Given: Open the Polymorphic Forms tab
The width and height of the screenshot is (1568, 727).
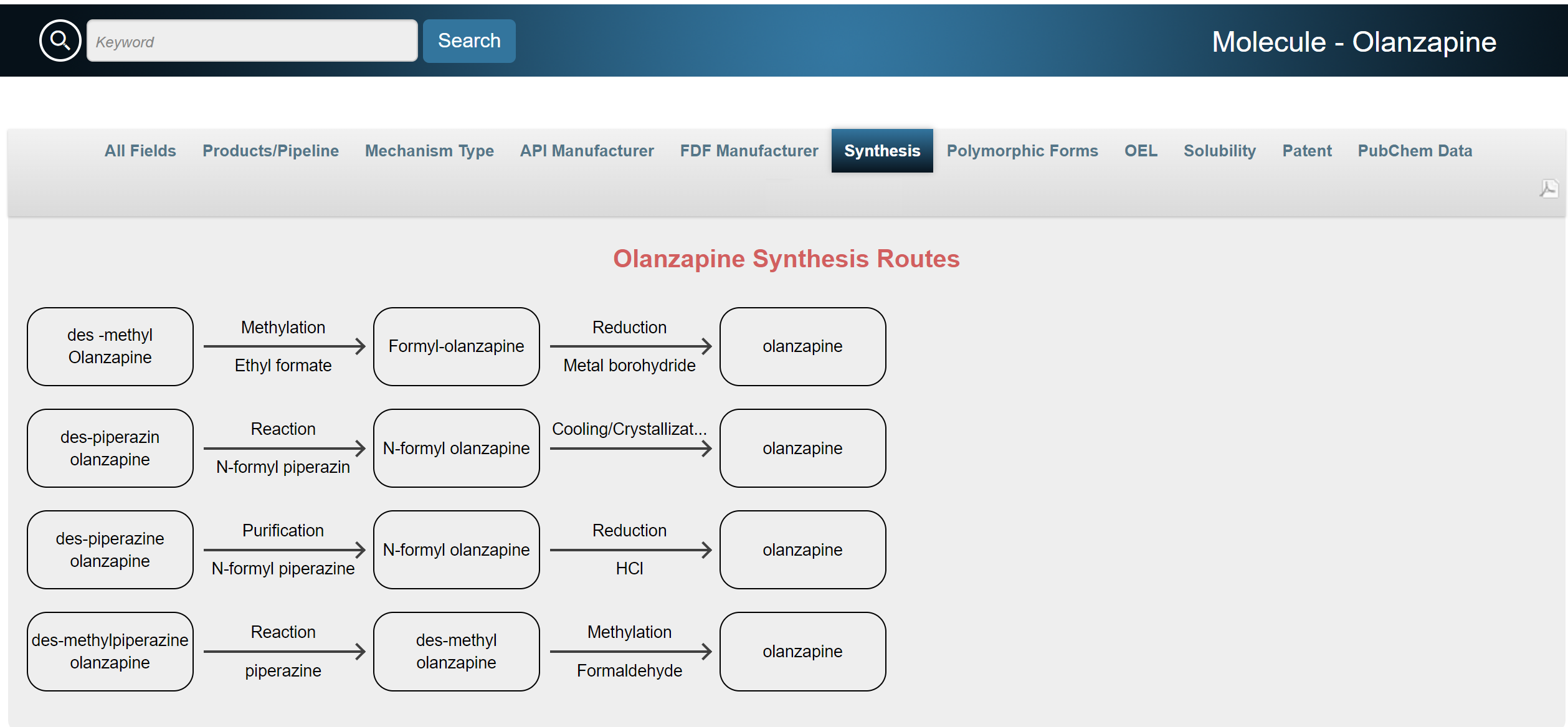Looking at the screenshot, I should [1022, 151].
